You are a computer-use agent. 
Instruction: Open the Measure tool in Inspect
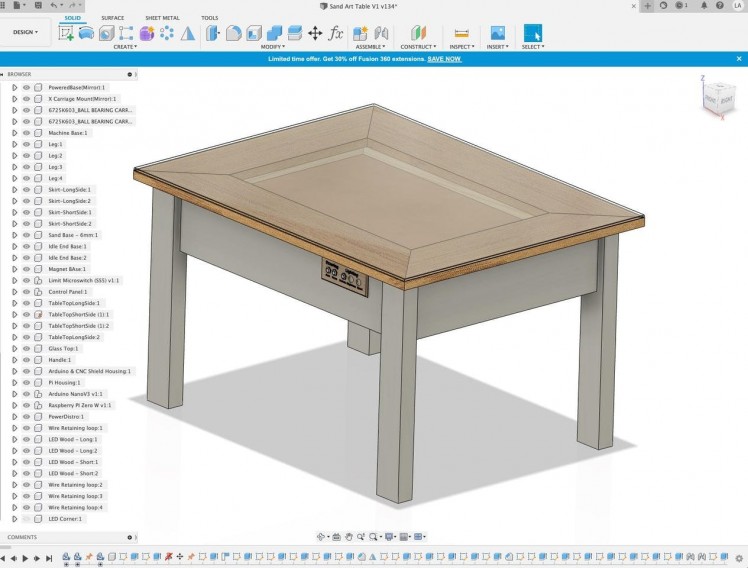point(461,33)
